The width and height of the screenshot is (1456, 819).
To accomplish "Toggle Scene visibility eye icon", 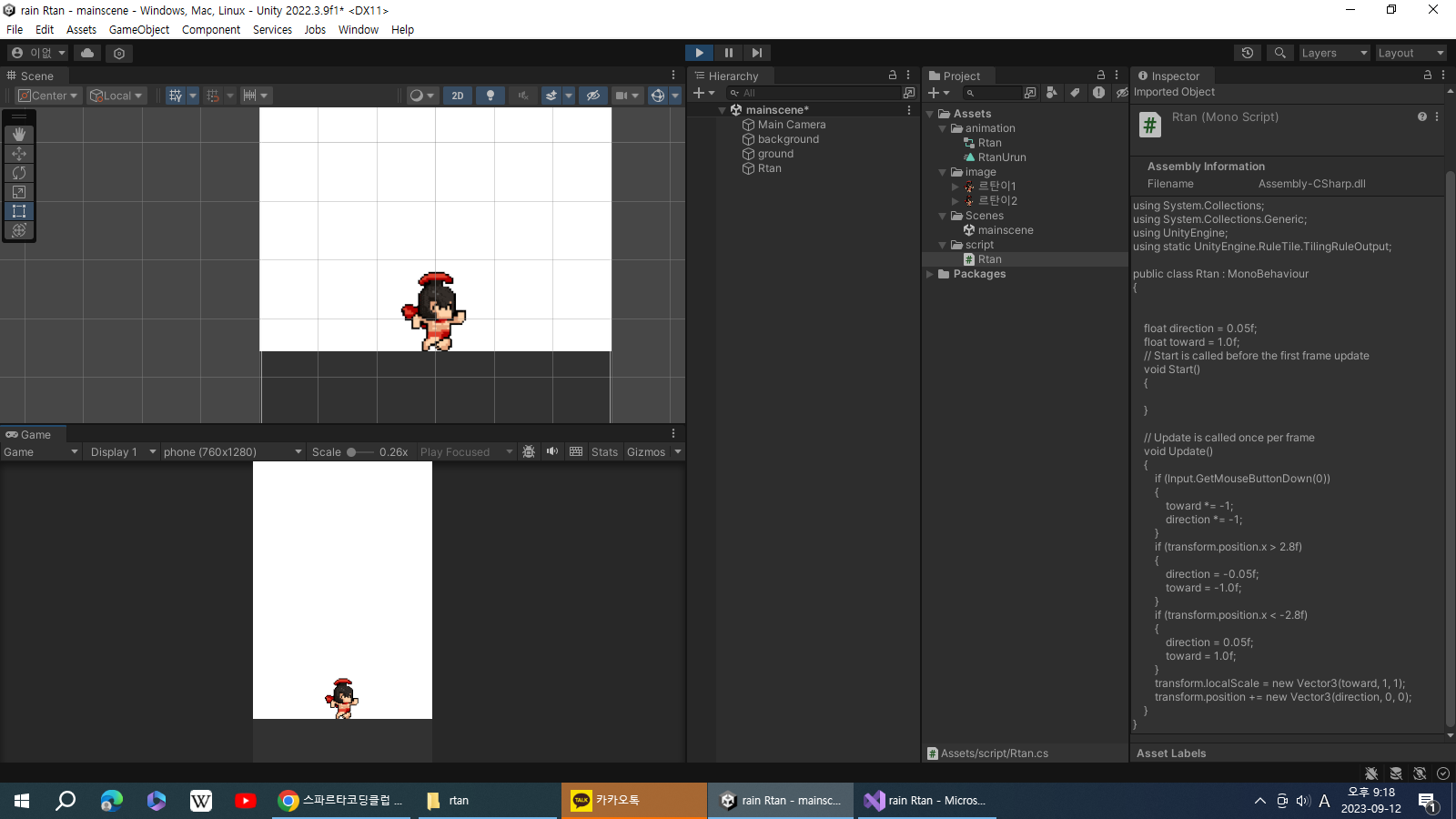I will click(x=593, y=96).
